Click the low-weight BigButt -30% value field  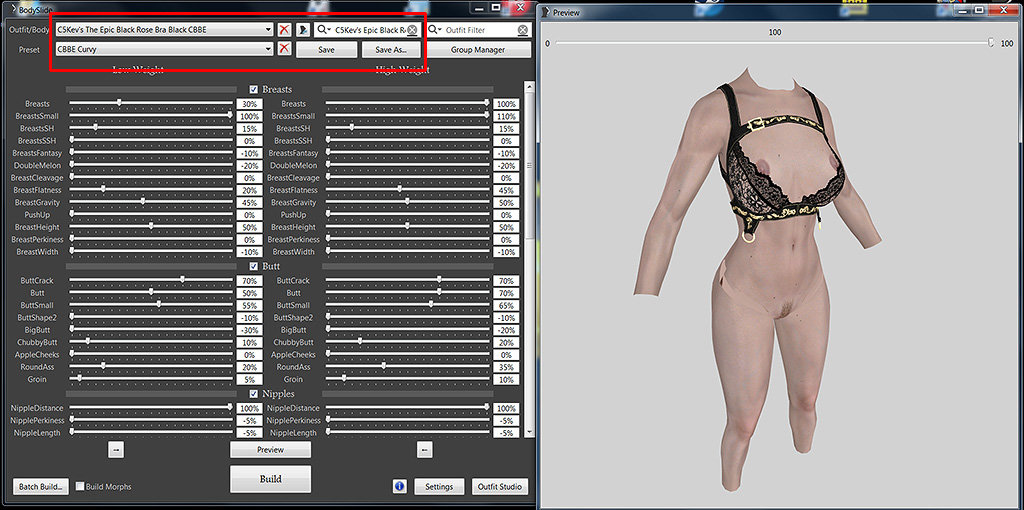point(249,330)
